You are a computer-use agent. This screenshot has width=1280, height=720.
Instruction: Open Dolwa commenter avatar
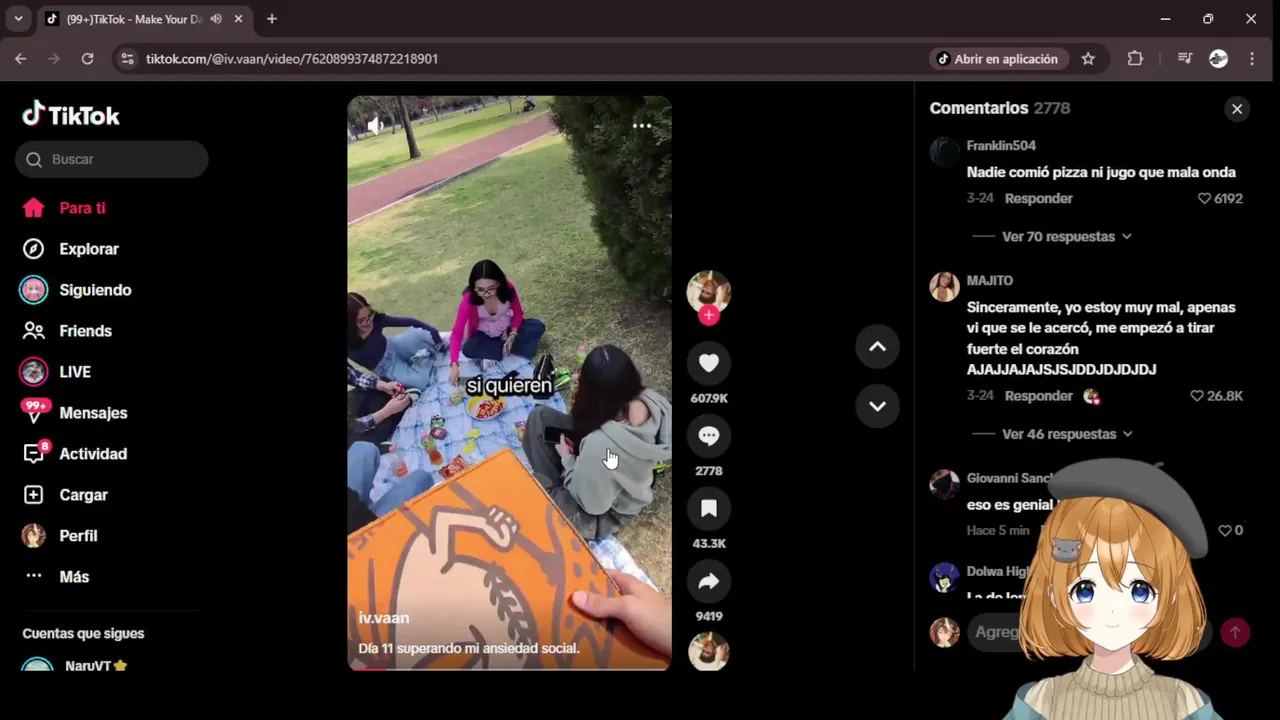coord(944,577)
